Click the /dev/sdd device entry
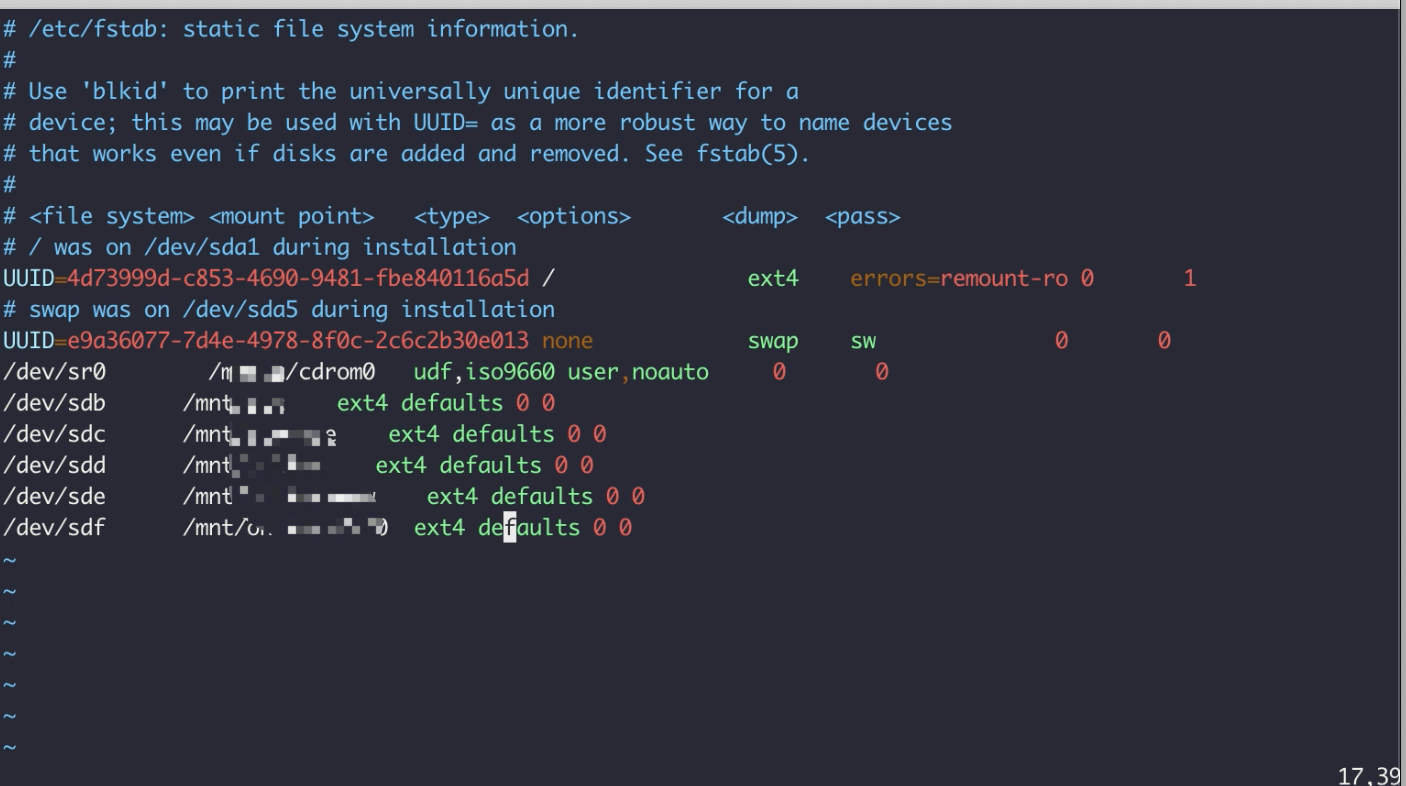This screenshot has height=786, width=1406. pyautogui.click(x=54, y=465)
